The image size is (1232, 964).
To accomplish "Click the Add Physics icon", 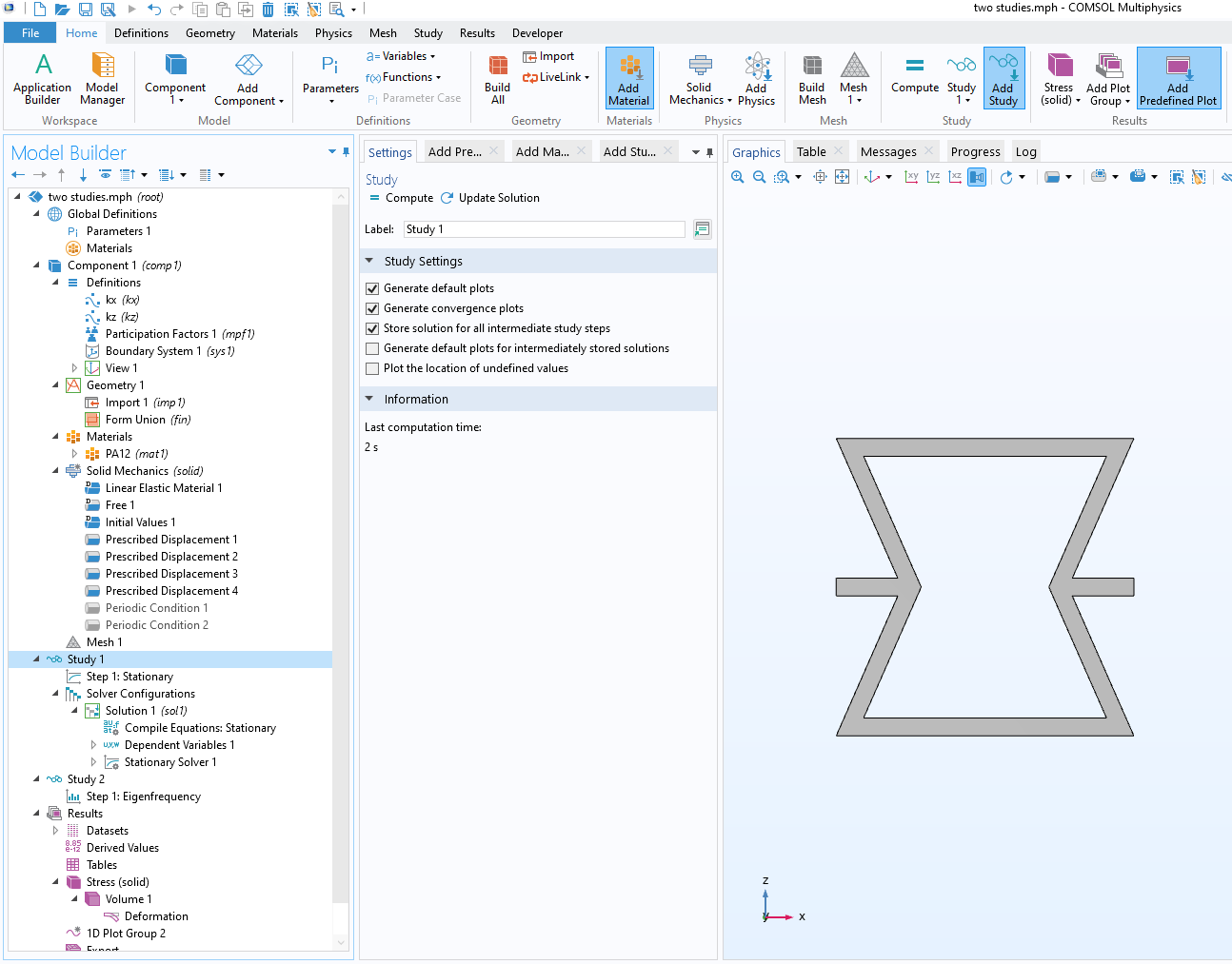I will [756, 79].
